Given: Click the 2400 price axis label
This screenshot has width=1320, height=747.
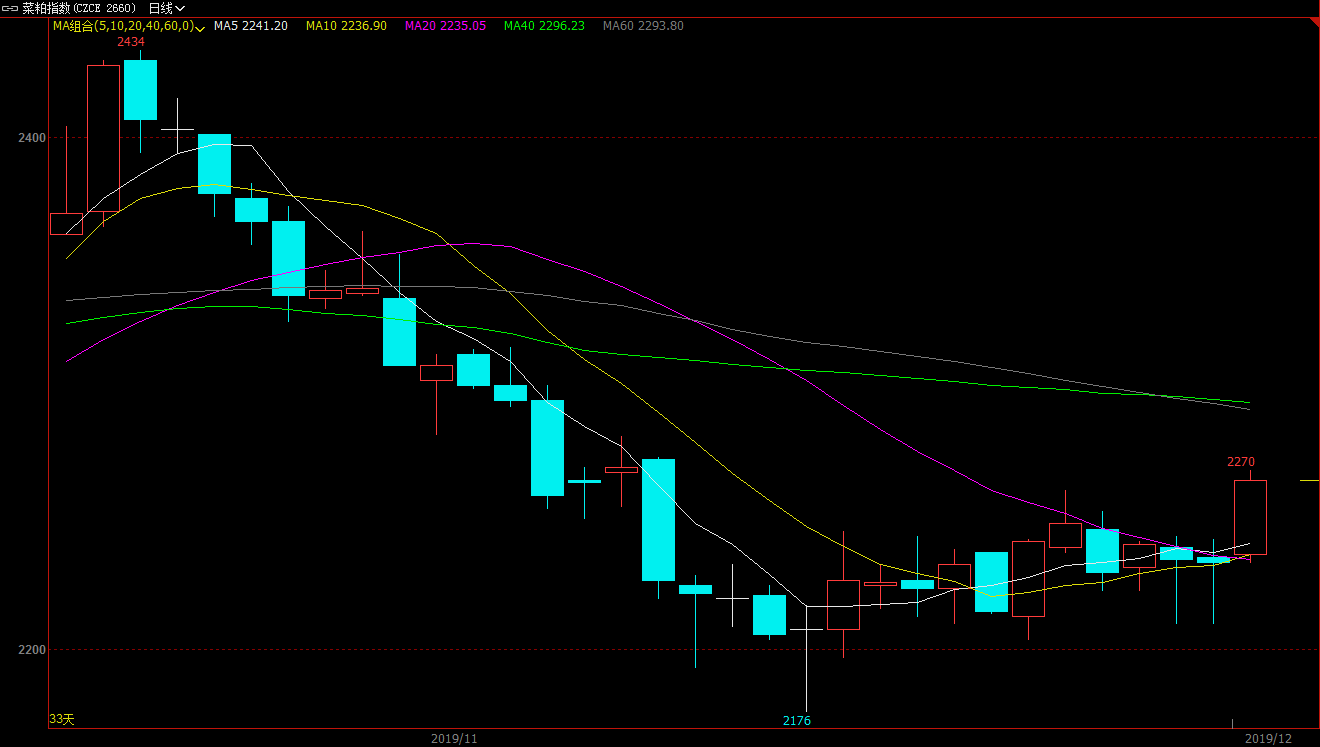Looking at the screenshot, I should [x=32, y=138].
